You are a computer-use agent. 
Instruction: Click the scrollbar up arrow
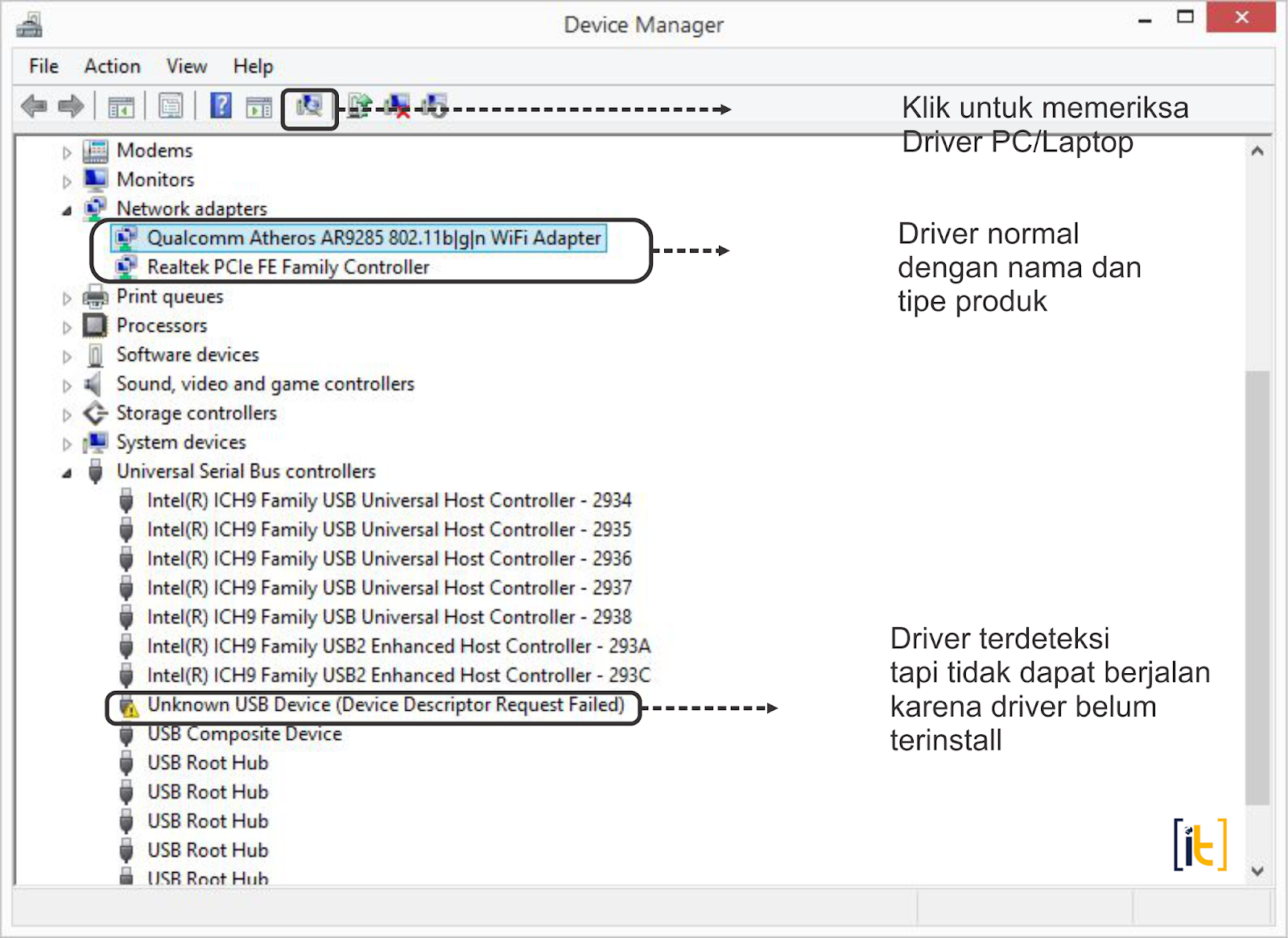point(1257,151)
